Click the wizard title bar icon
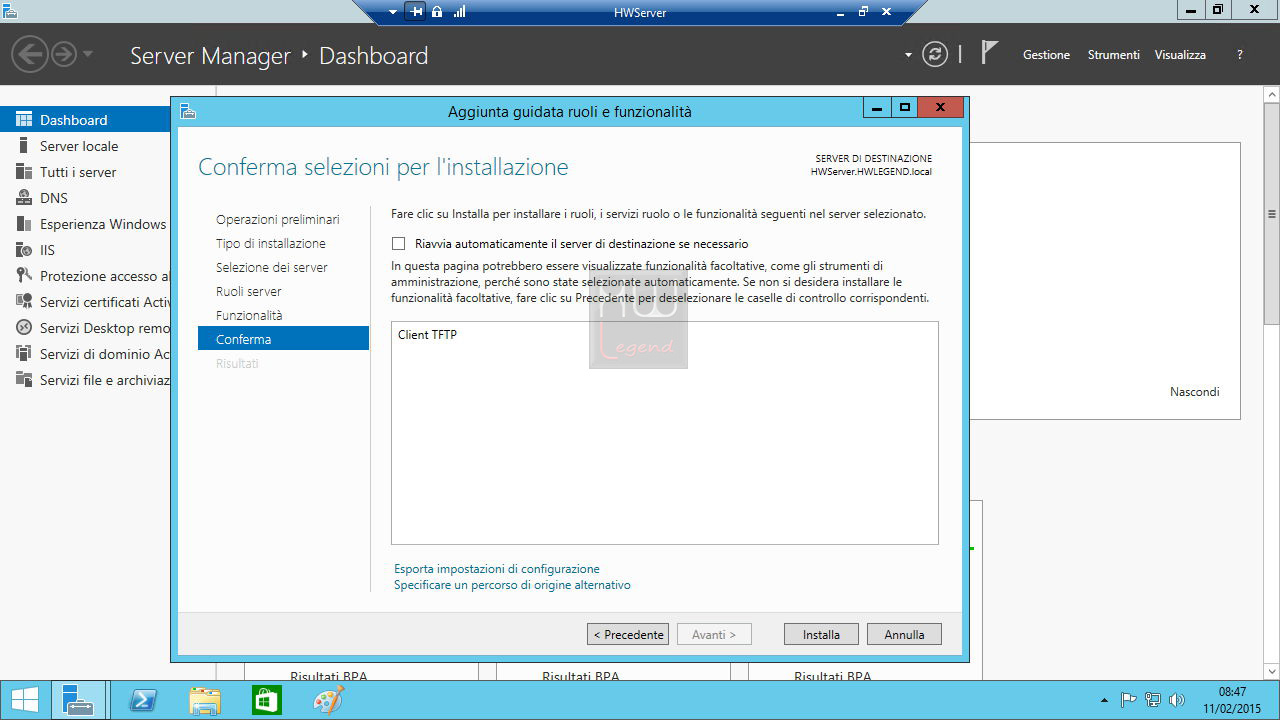This screenshot has height=720, width=1280. [187, 111]
